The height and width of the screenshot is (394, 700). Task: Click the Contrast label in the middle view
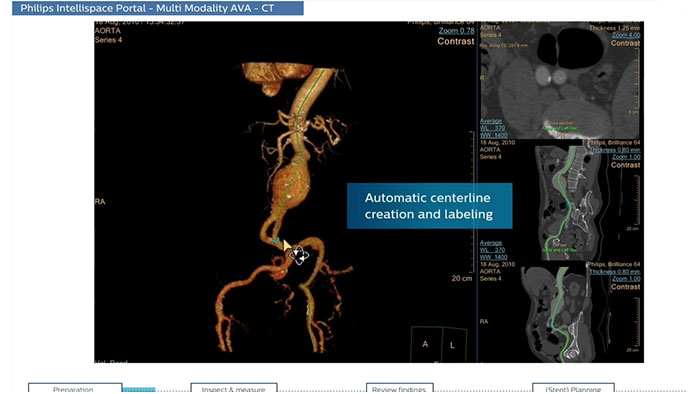pyautogui.click(x=625, y=165)
